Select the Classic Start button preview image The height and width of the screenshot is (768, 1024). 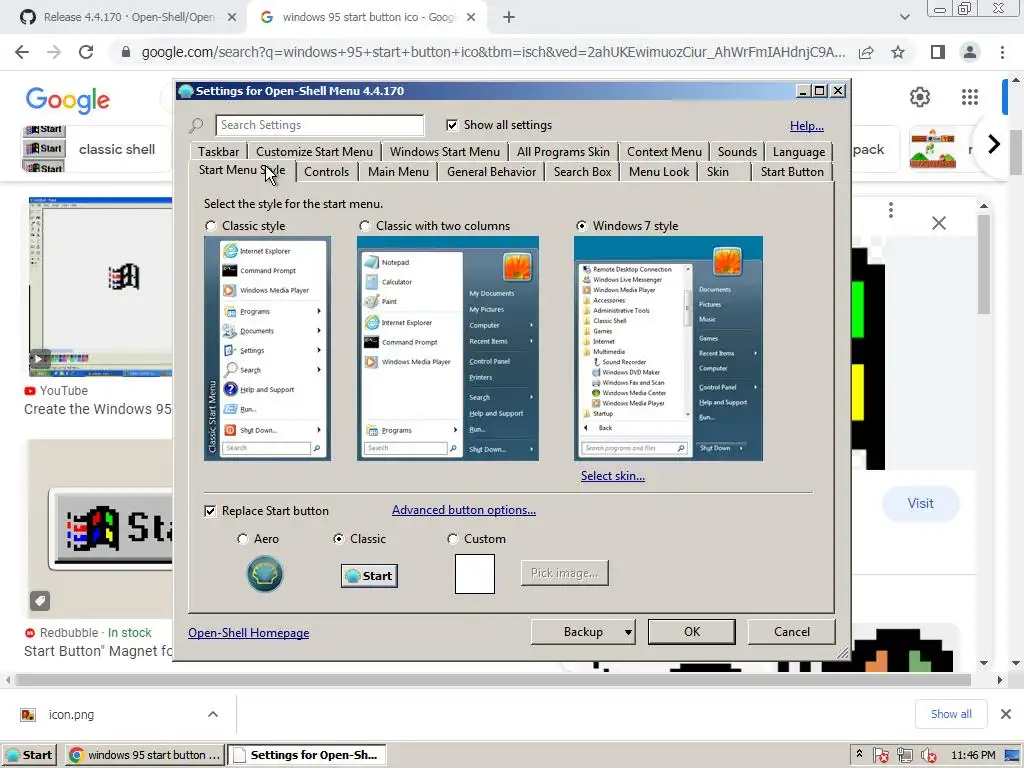[x=369, y=575]
